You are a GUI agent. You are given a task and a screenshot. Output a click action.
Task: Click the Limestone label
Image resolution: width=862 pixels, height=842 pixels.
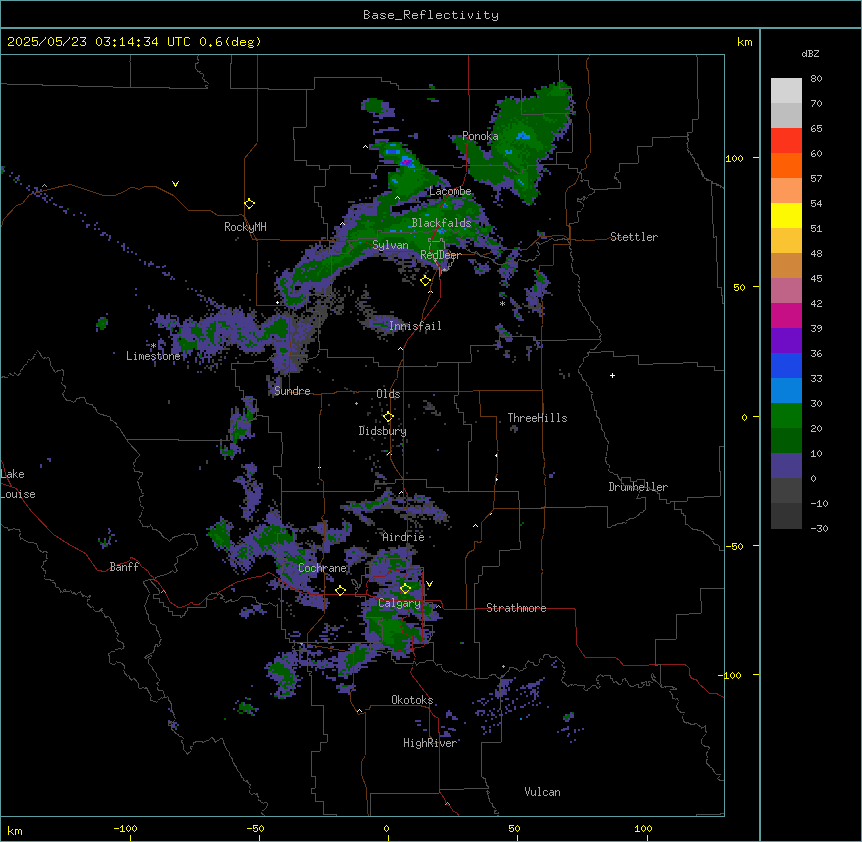point(153,356)
